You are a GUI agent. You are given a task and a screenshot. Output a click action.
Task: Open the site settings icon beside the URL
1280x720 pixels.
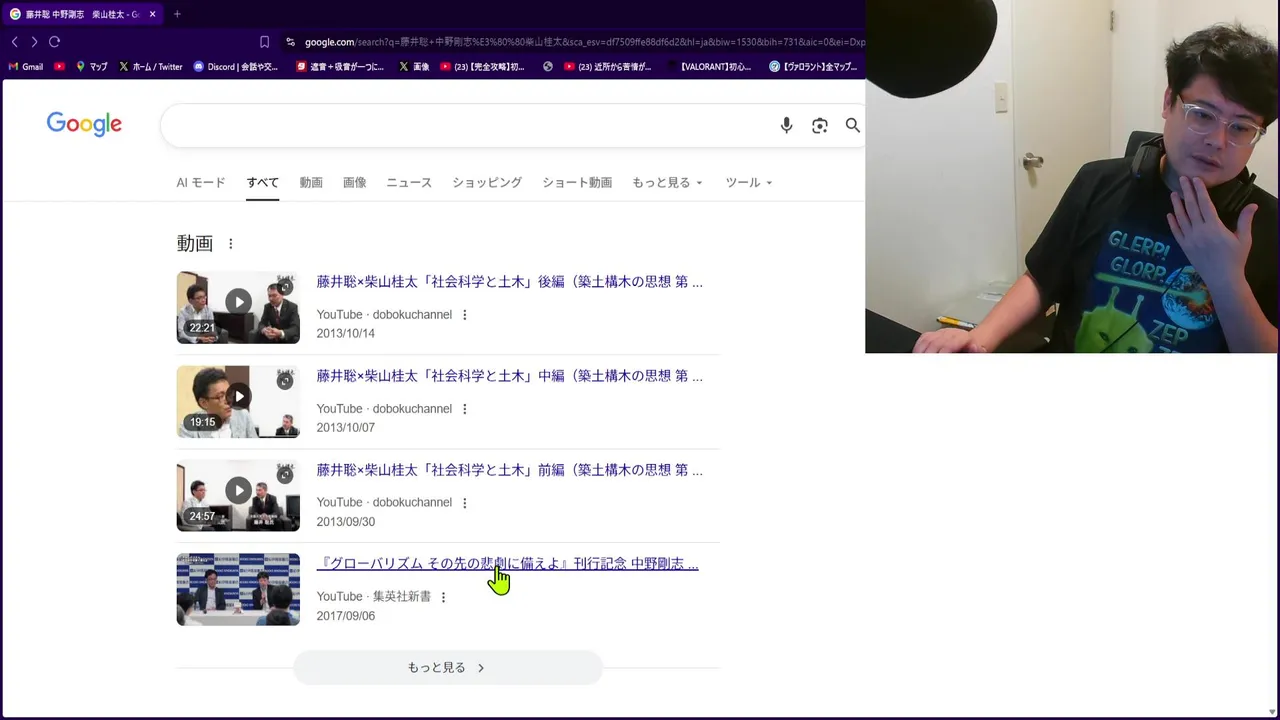[290, 42]
